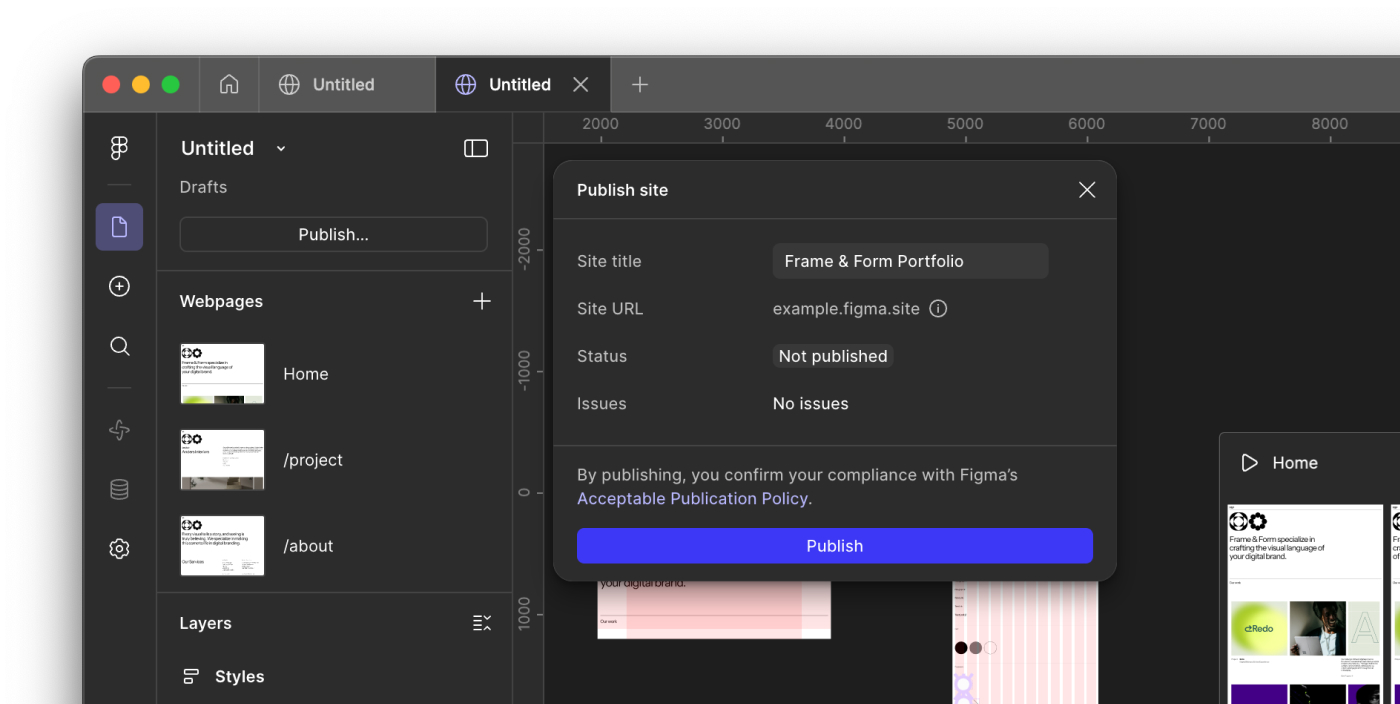Open the Search magnifier icon in sidebar

point(119,346)
